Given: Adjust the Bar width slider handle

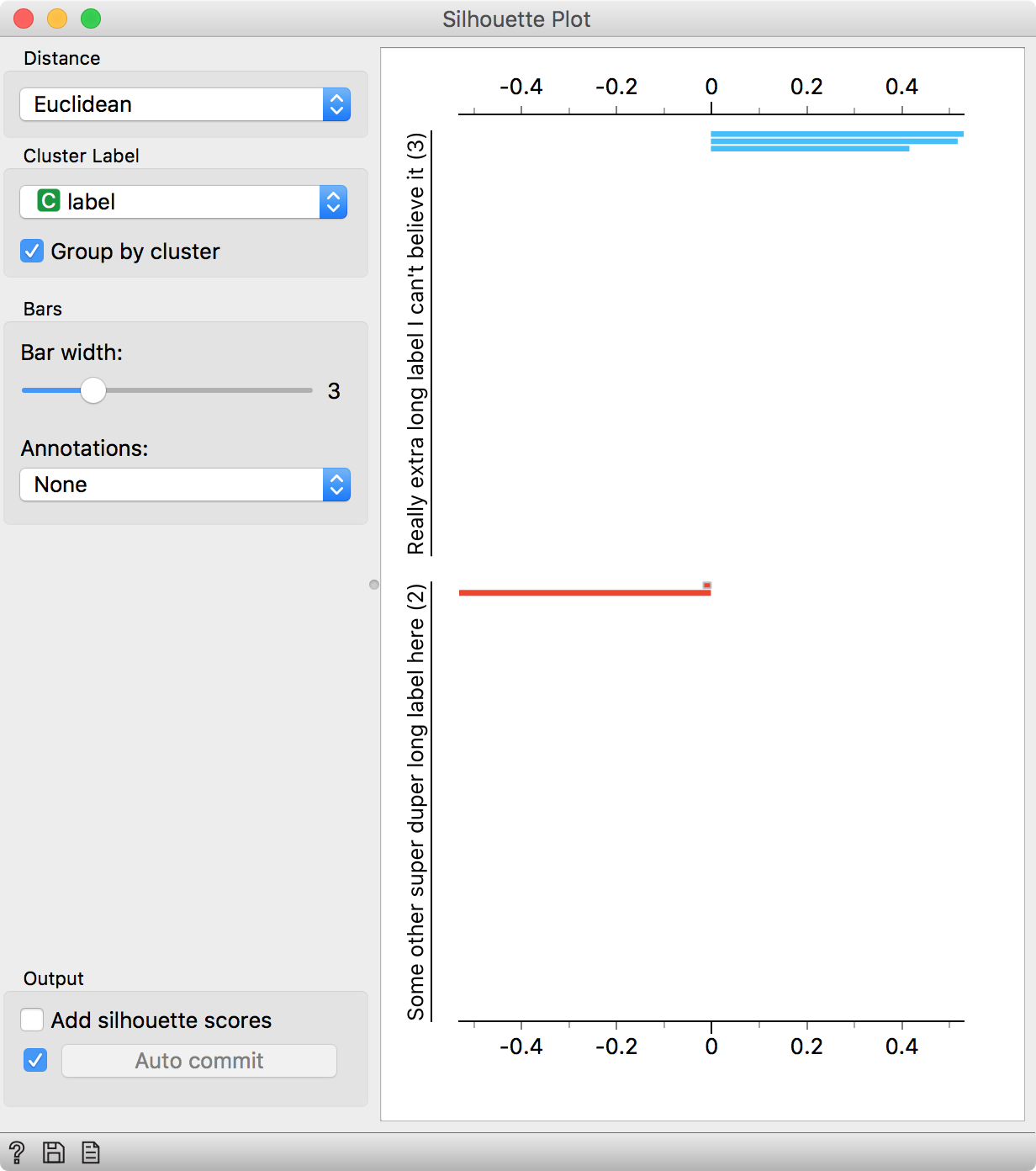Looking at the screenshot, I should [x=94, y=390].
